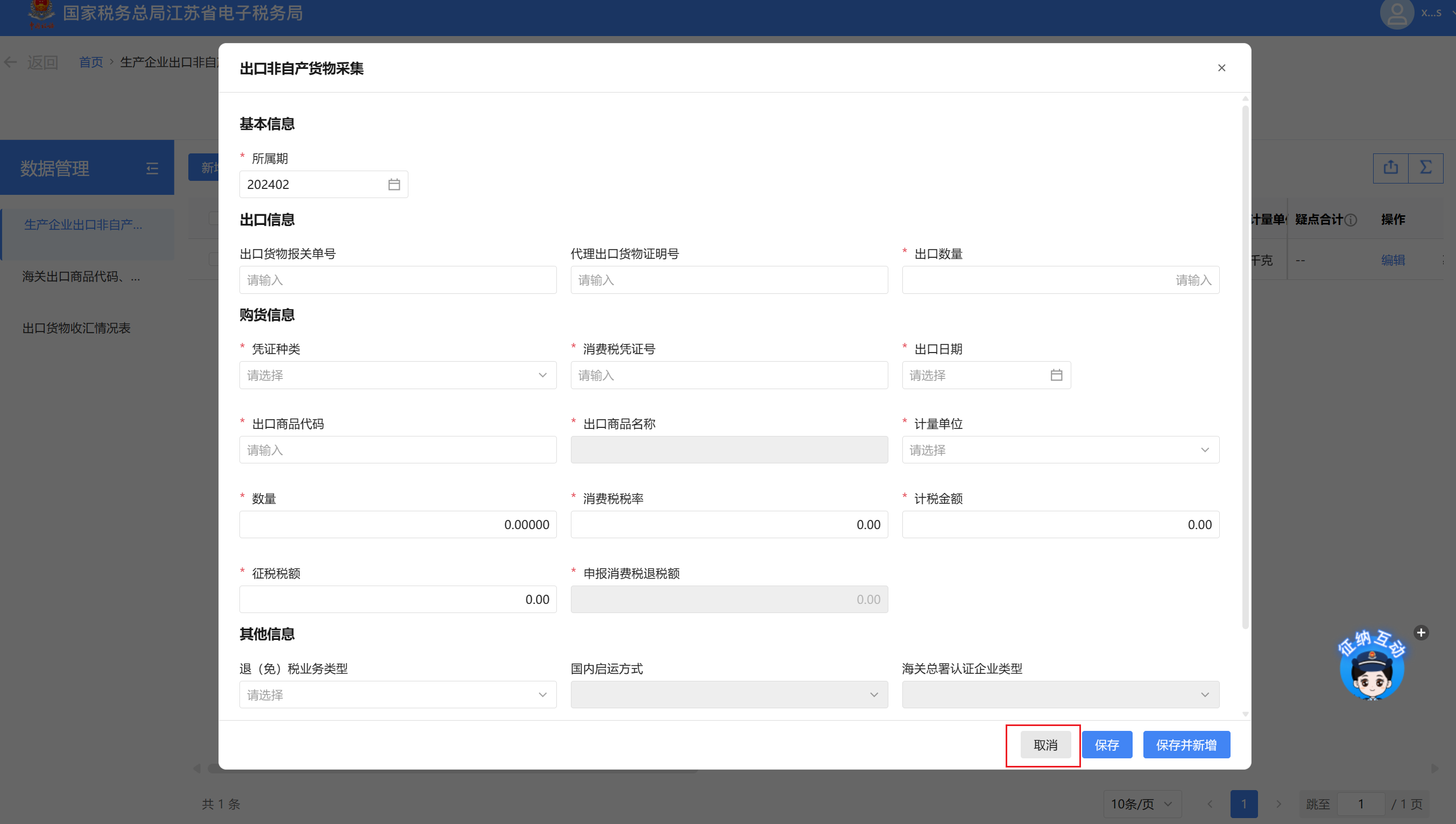Click the export/share icon button
Viewport: 1456px width, 824px height.
coord(1390,167)
